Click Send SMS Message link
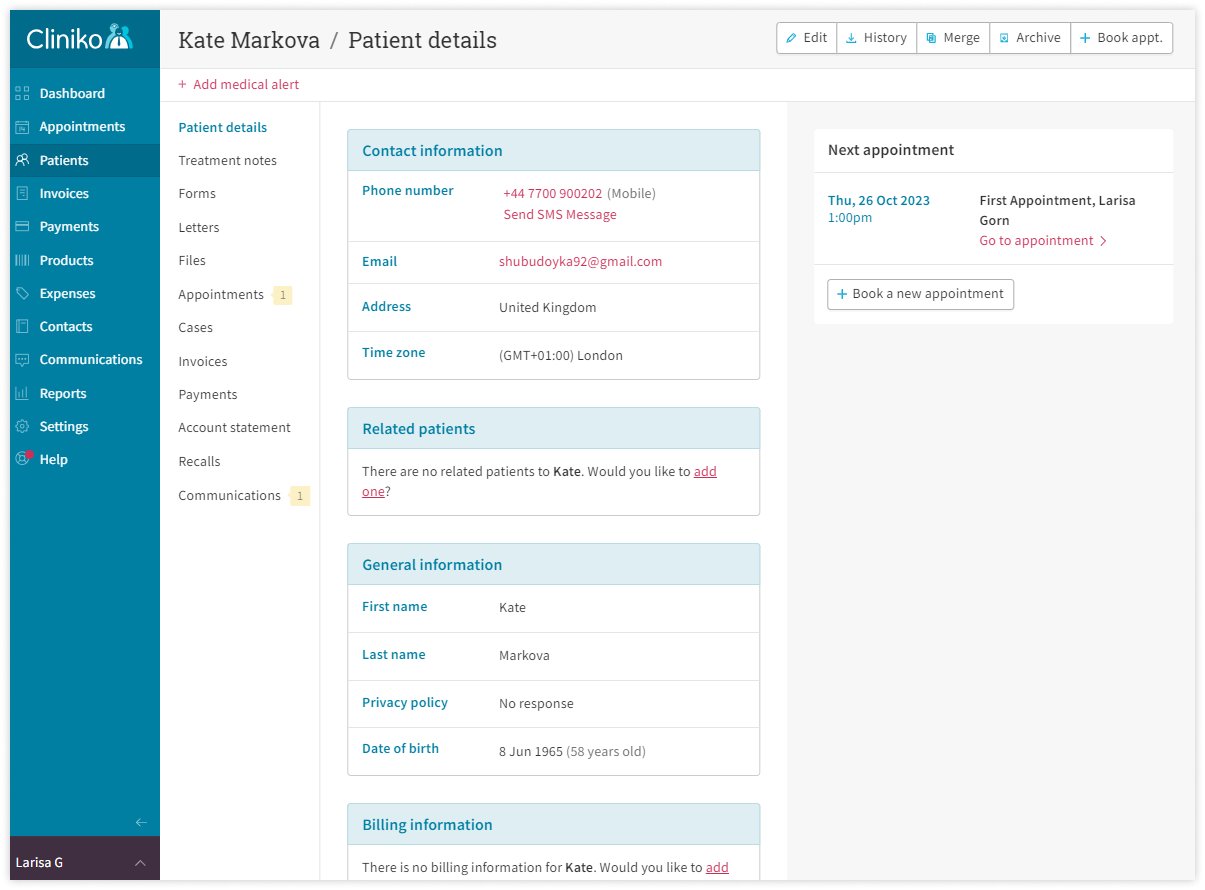 [559, 215]
